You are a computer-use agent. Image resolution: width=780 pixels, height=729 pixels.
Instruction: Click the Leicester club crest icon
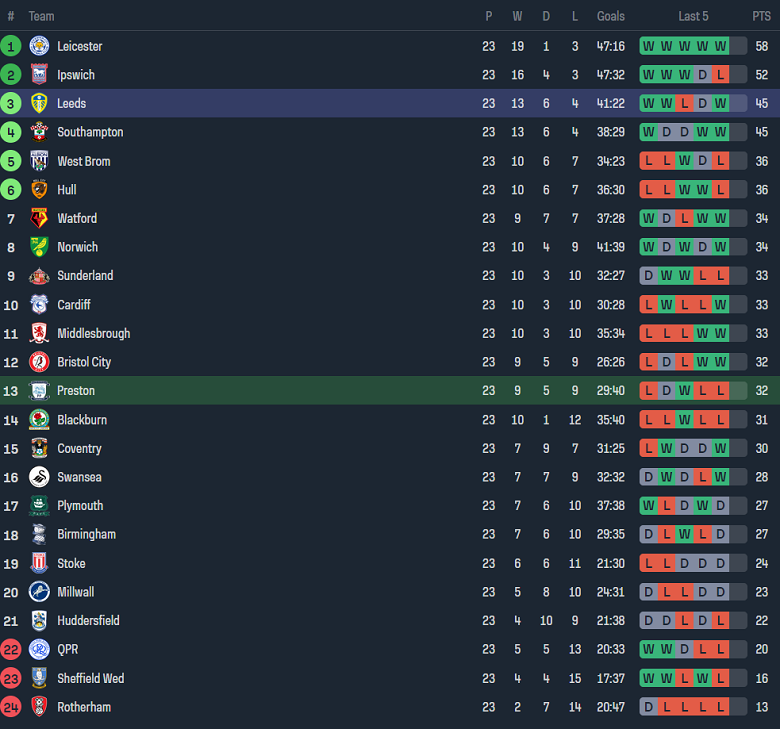coord(39,46)
